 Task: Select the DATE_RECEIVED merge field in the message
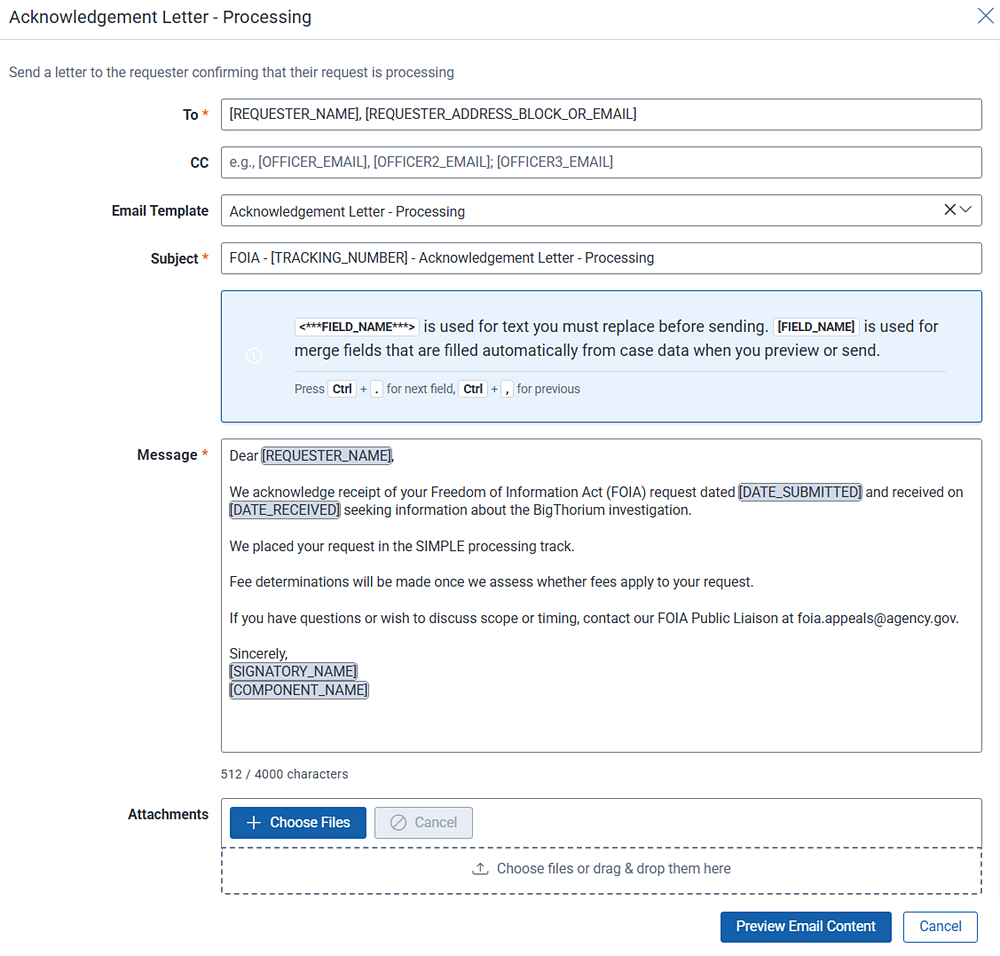coord(284,510)
